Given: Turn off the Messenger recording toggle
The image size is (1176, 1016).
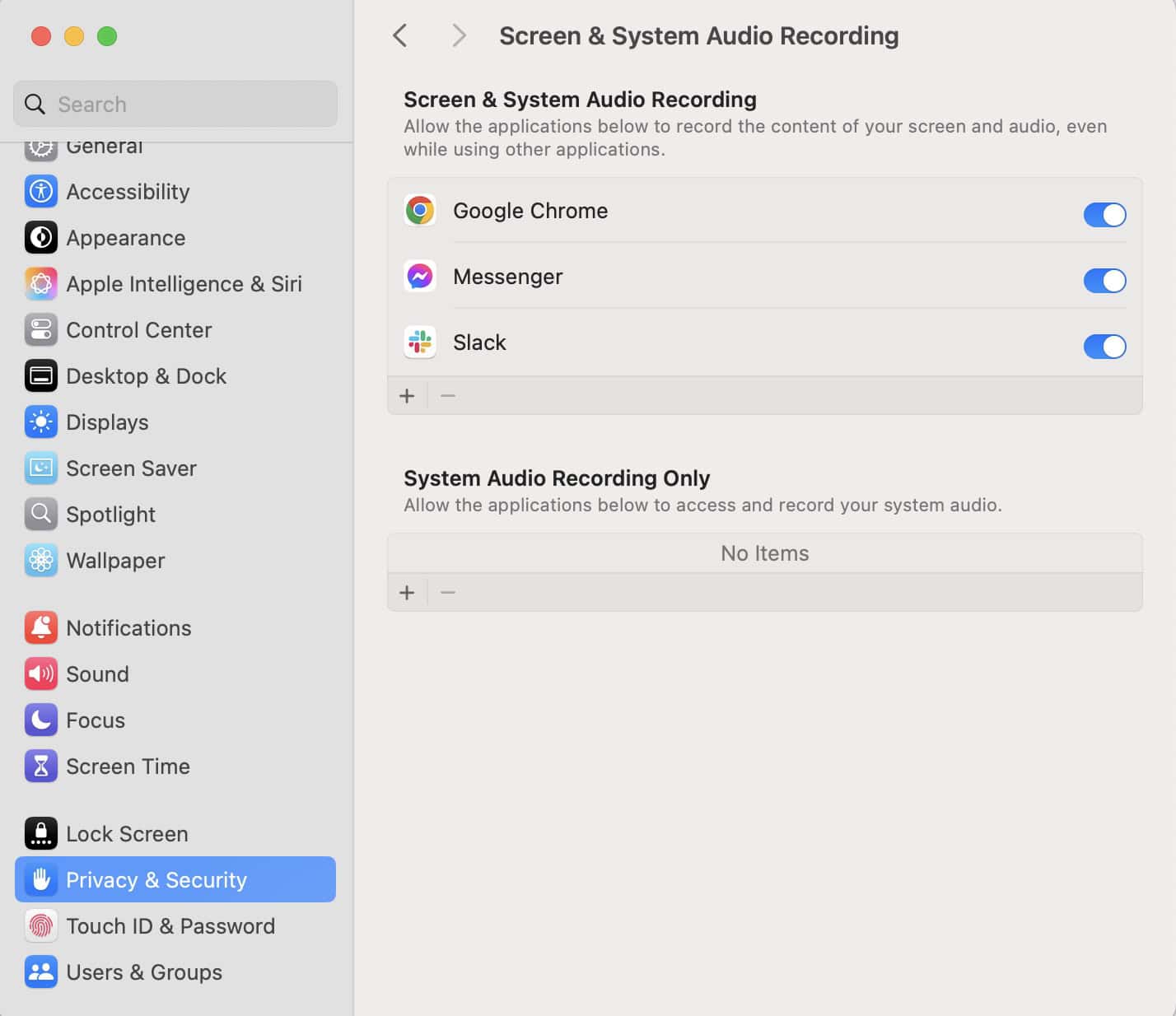Looking at the screenshot, I should pos(1104,281).
